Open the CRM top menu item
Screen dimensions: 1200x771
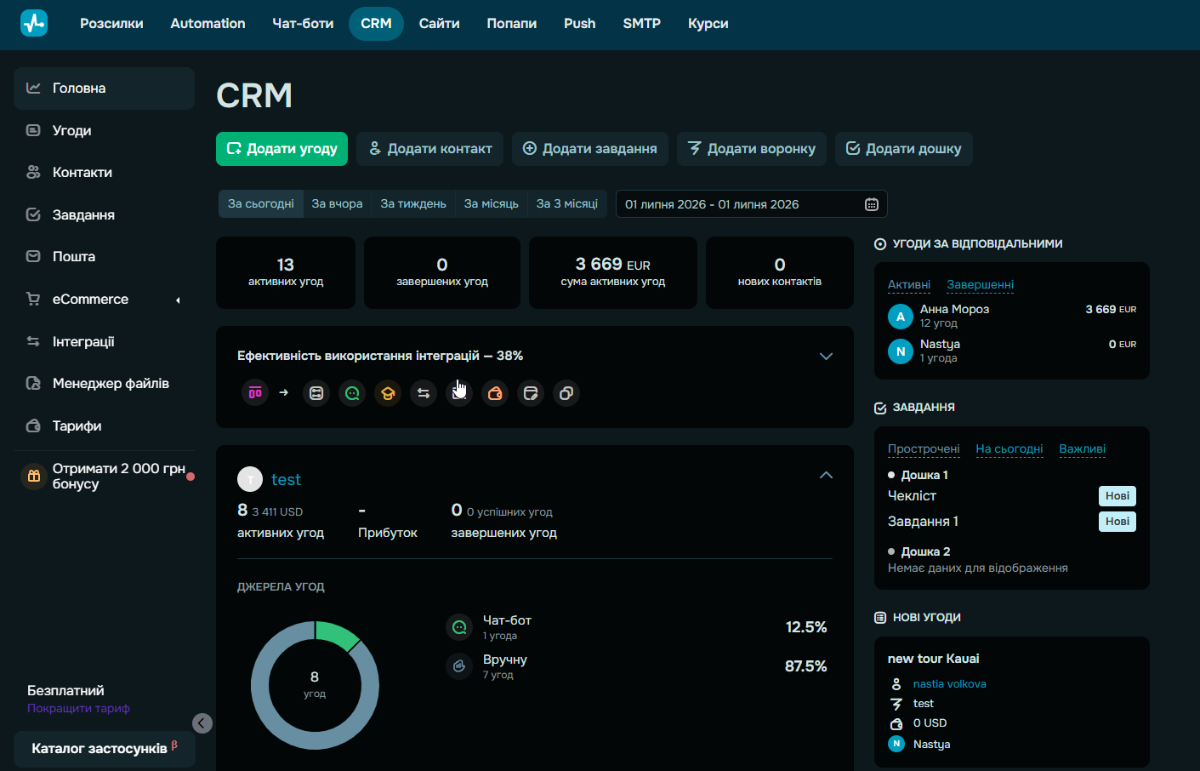point(376,23)
